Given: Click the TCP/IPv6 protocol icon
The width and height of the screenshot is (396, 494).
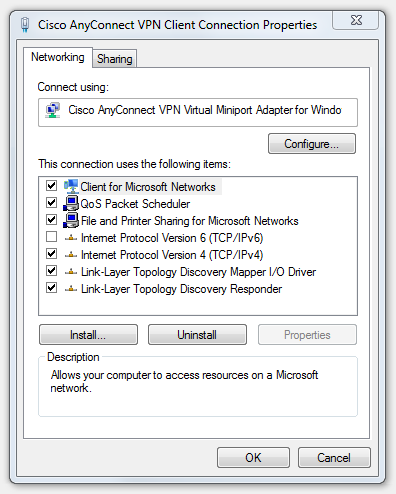Looking at the screenshot, I should click(x=71, y=238).
